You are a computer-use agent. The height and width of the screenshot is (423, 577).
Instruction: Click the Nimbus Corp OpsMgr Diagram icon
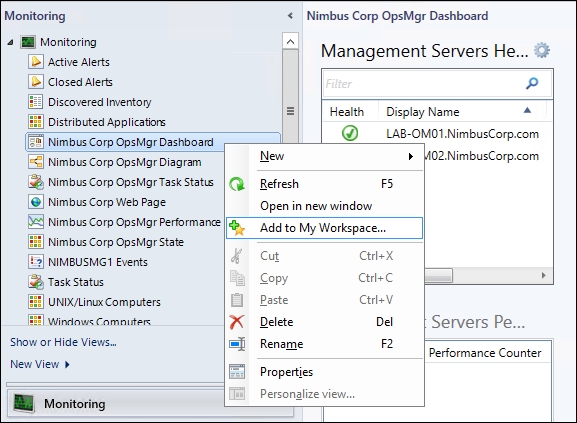(36, 162)
